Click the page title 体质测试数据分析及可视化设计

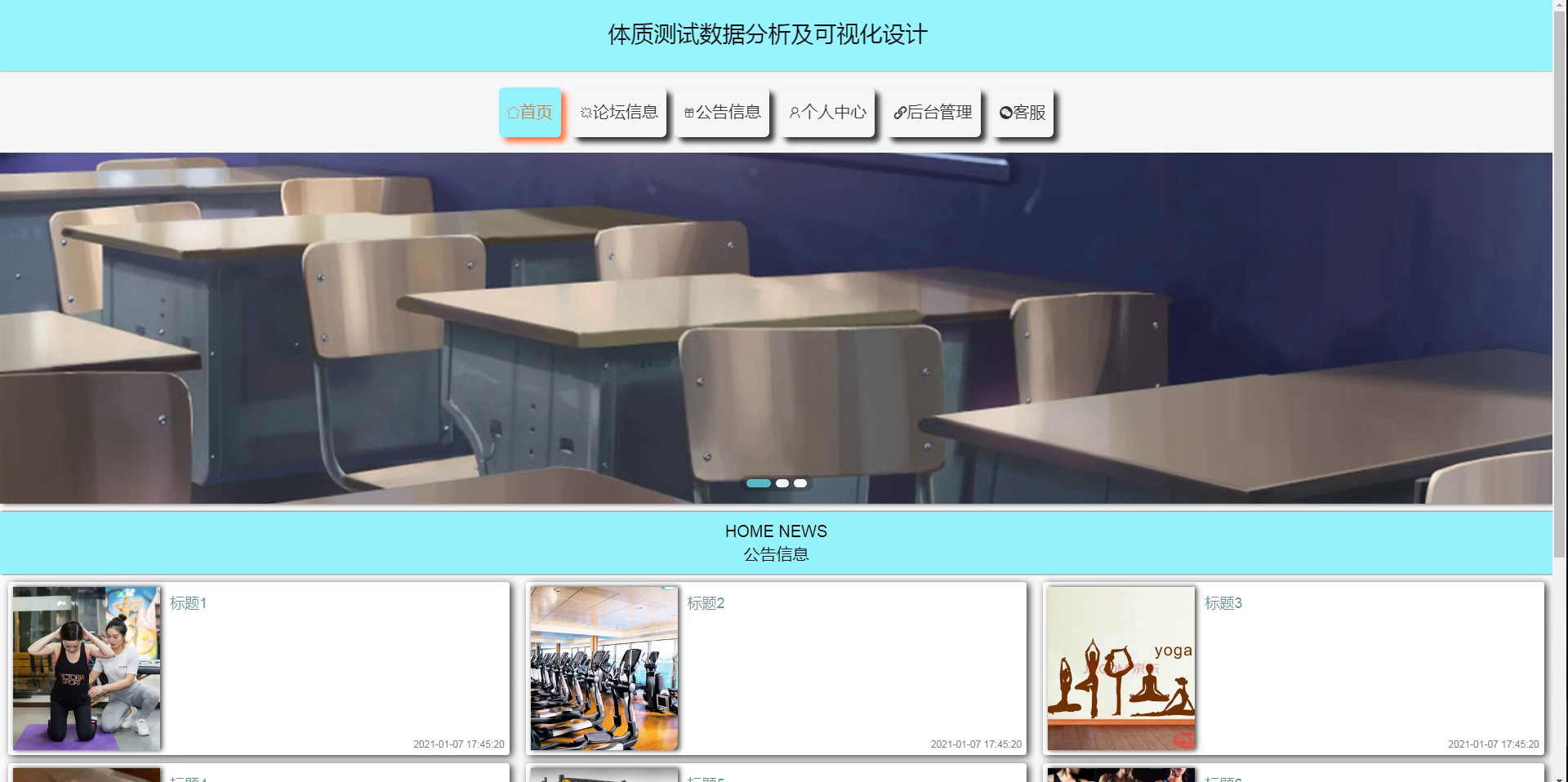tap(768, 35)
